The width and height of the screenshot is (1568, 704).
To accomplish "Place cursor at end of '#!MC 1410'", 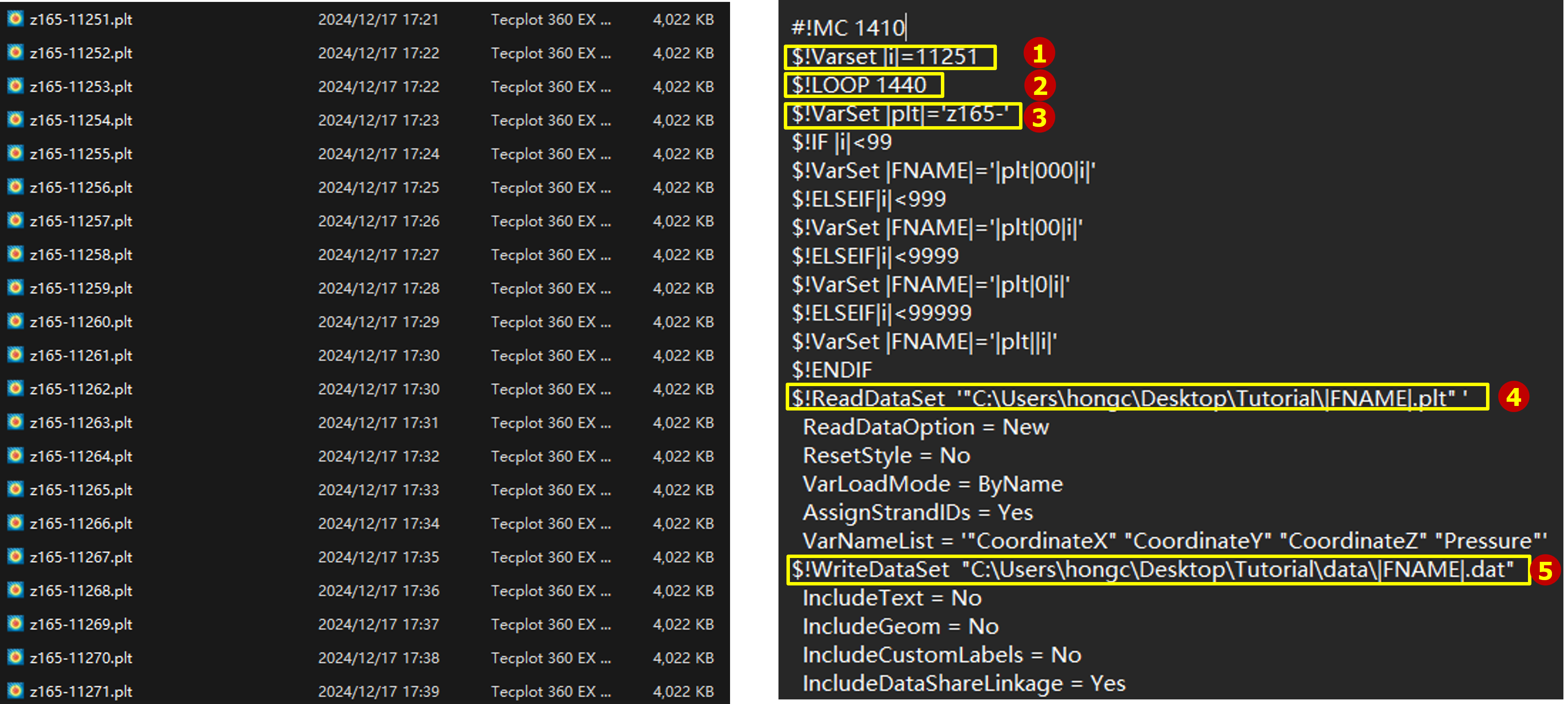I will tap(906, 28).
